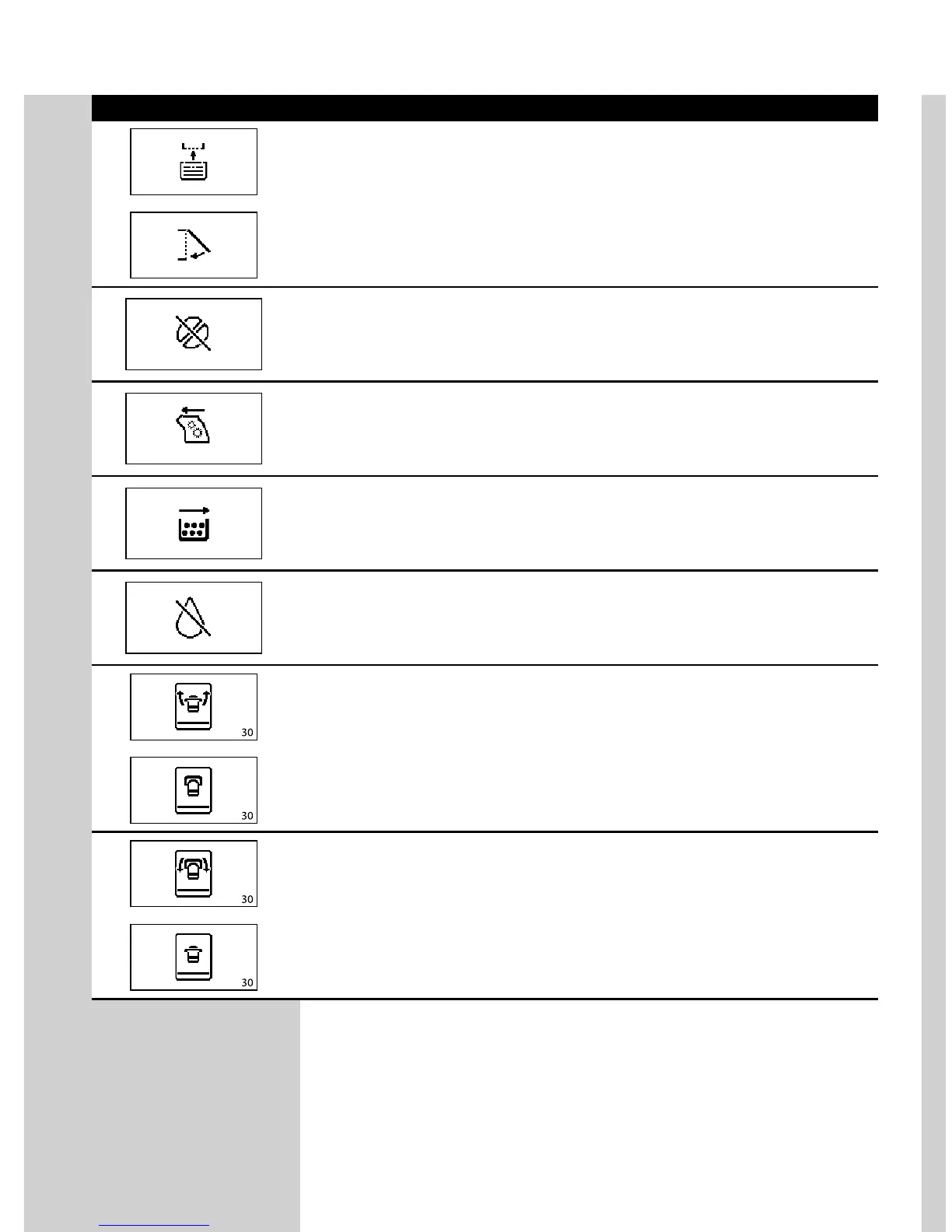
Task: Click the 30 beside the upward-arrows machine icon
Action: tap(247, 733)
